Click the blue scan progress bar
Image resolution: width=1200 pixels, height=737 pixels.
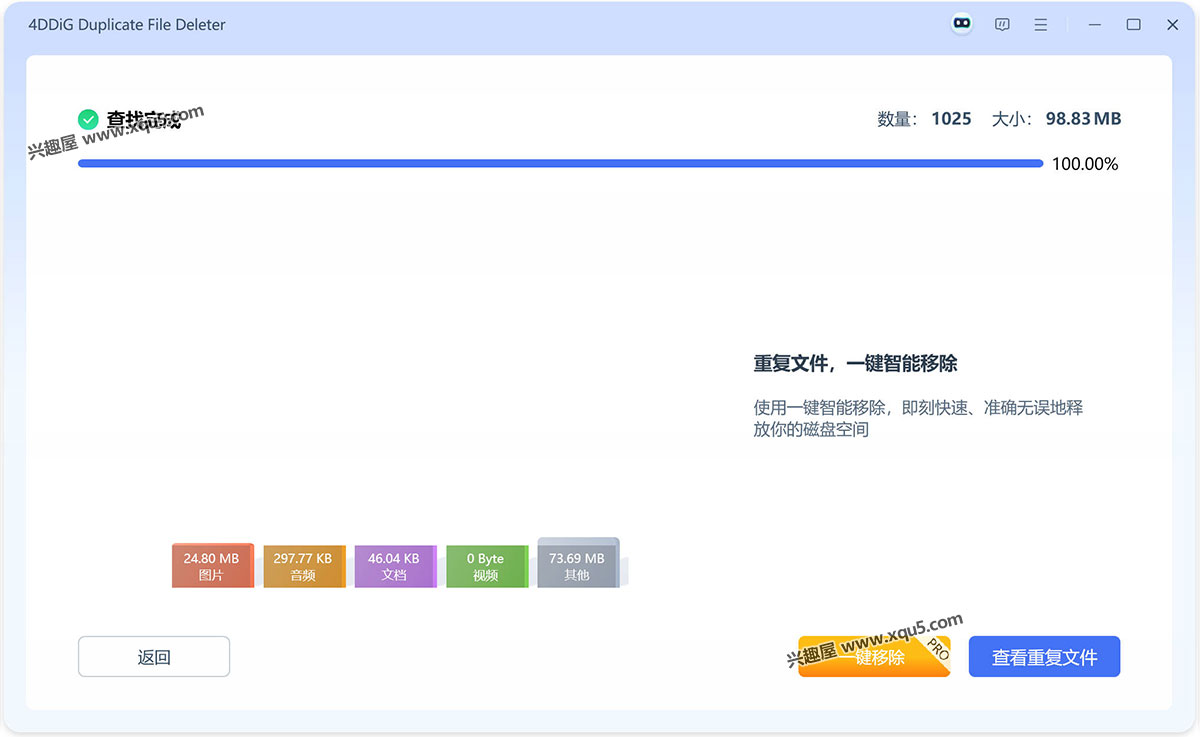point(560,163)
